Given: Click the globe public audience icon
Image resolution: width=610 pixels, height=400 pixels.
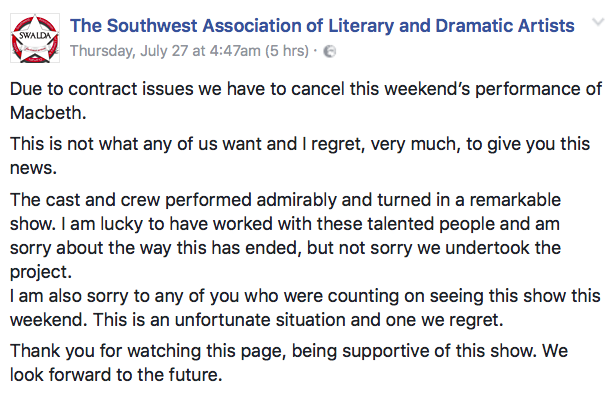Looking at the screenshot, I should [x=330, y=51].
